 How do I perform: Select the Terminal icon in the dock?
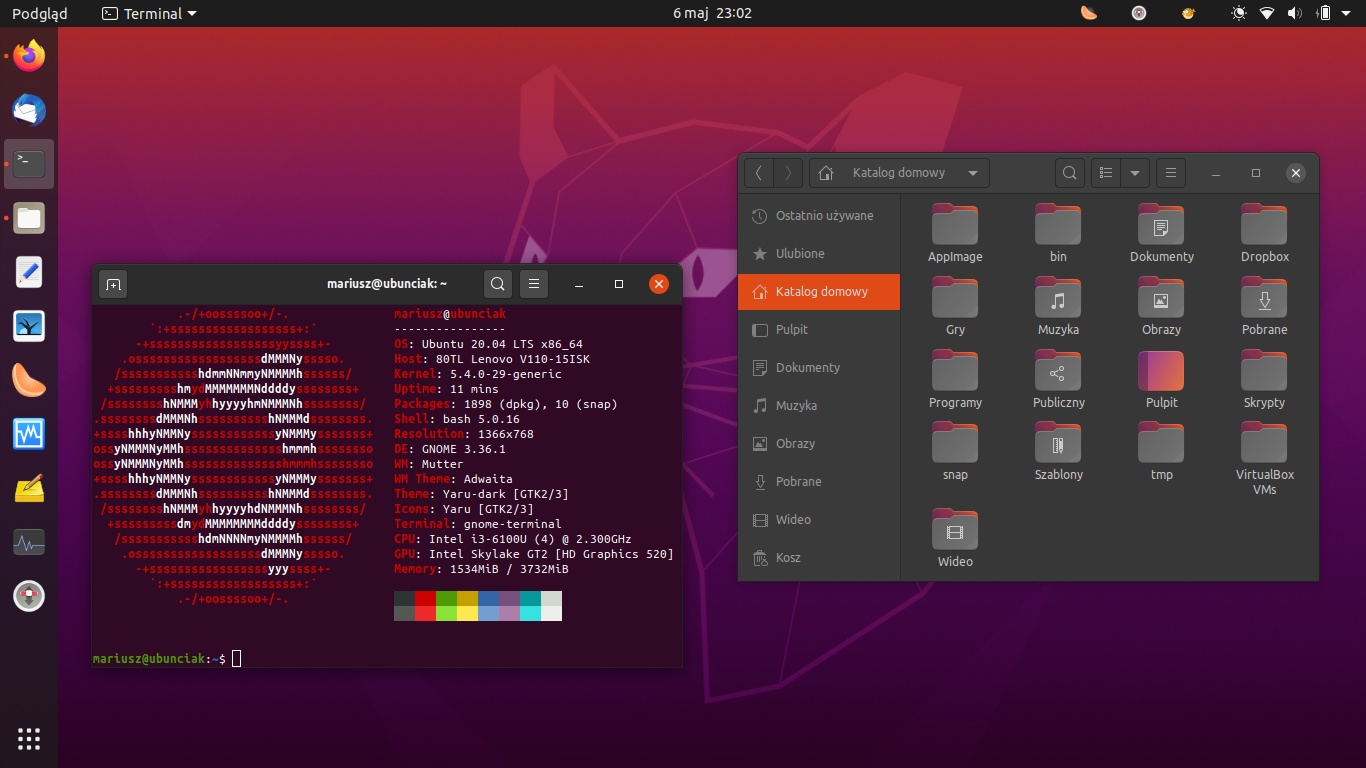click(29, 164)
